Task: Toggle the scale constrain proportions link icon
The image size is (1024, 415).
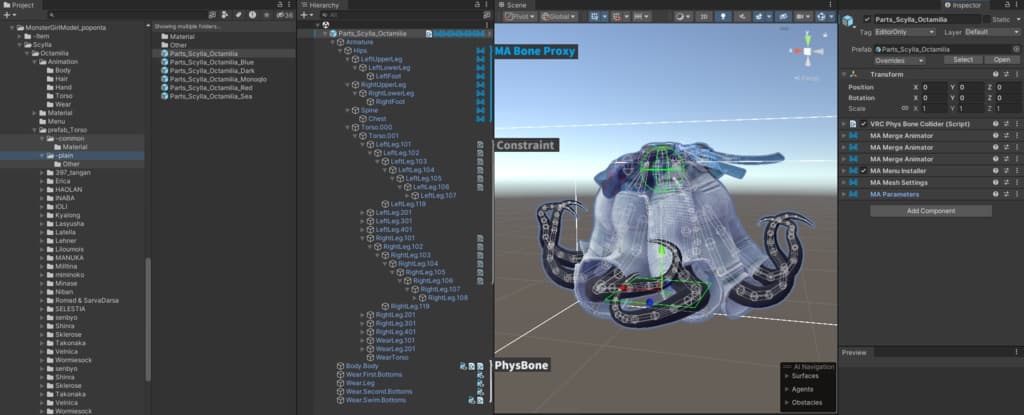Action: point(904,108)
